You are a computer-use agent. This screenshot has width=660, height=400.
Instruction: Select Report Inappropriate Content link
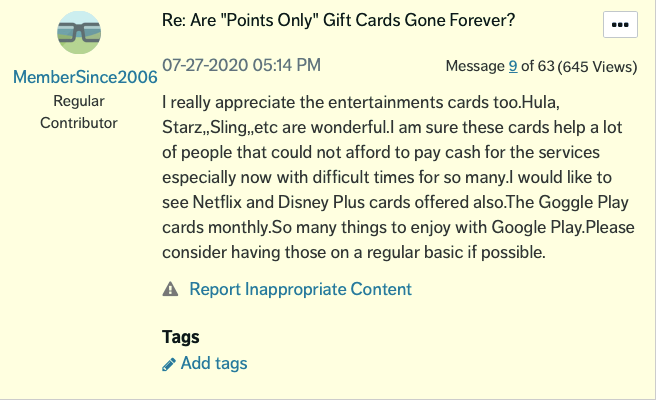pyautogui.click(x=300, y=290)
